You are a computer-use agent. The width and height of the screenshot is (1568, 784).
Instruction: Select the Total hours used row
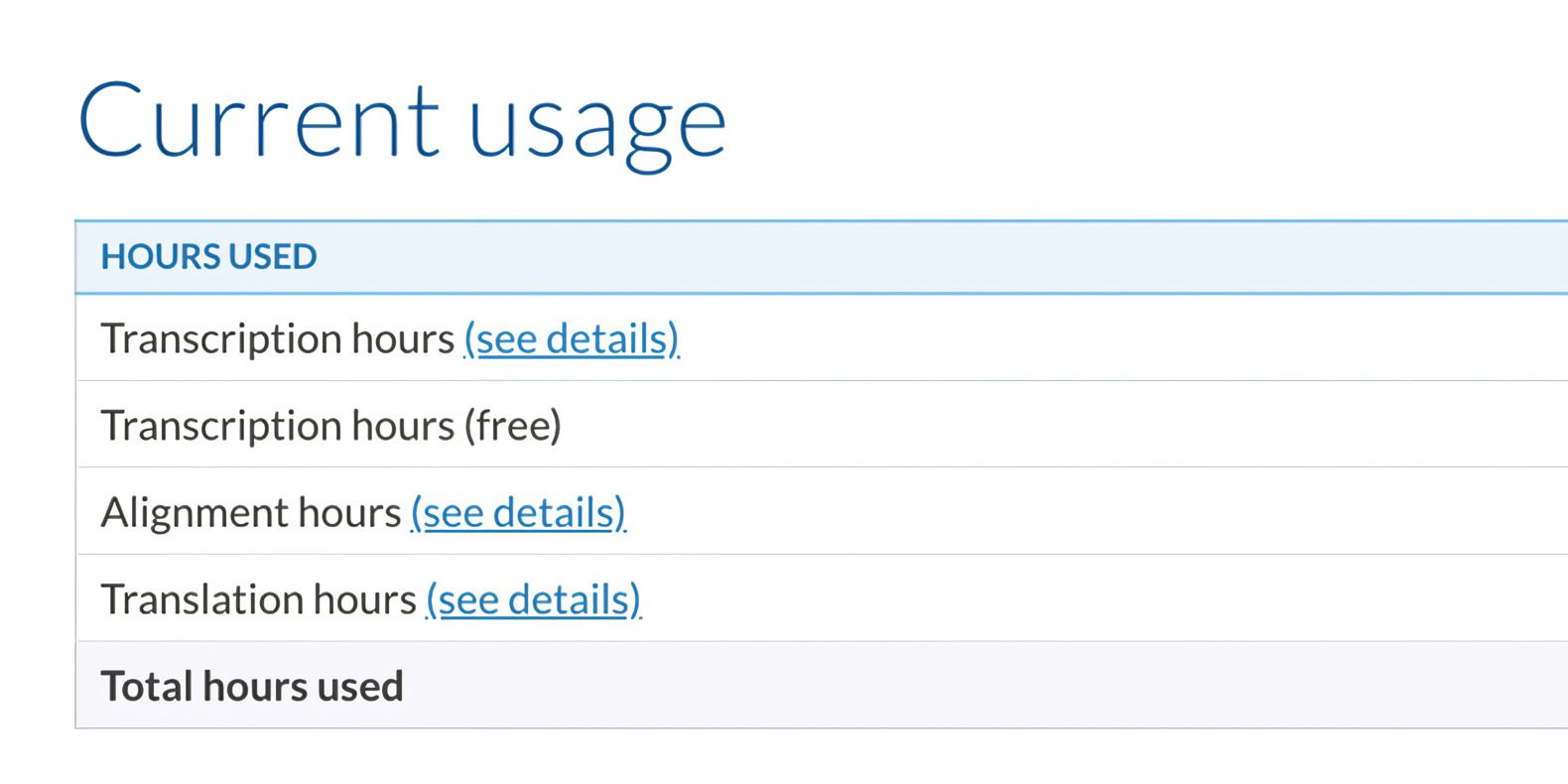[x=794, y=685]
